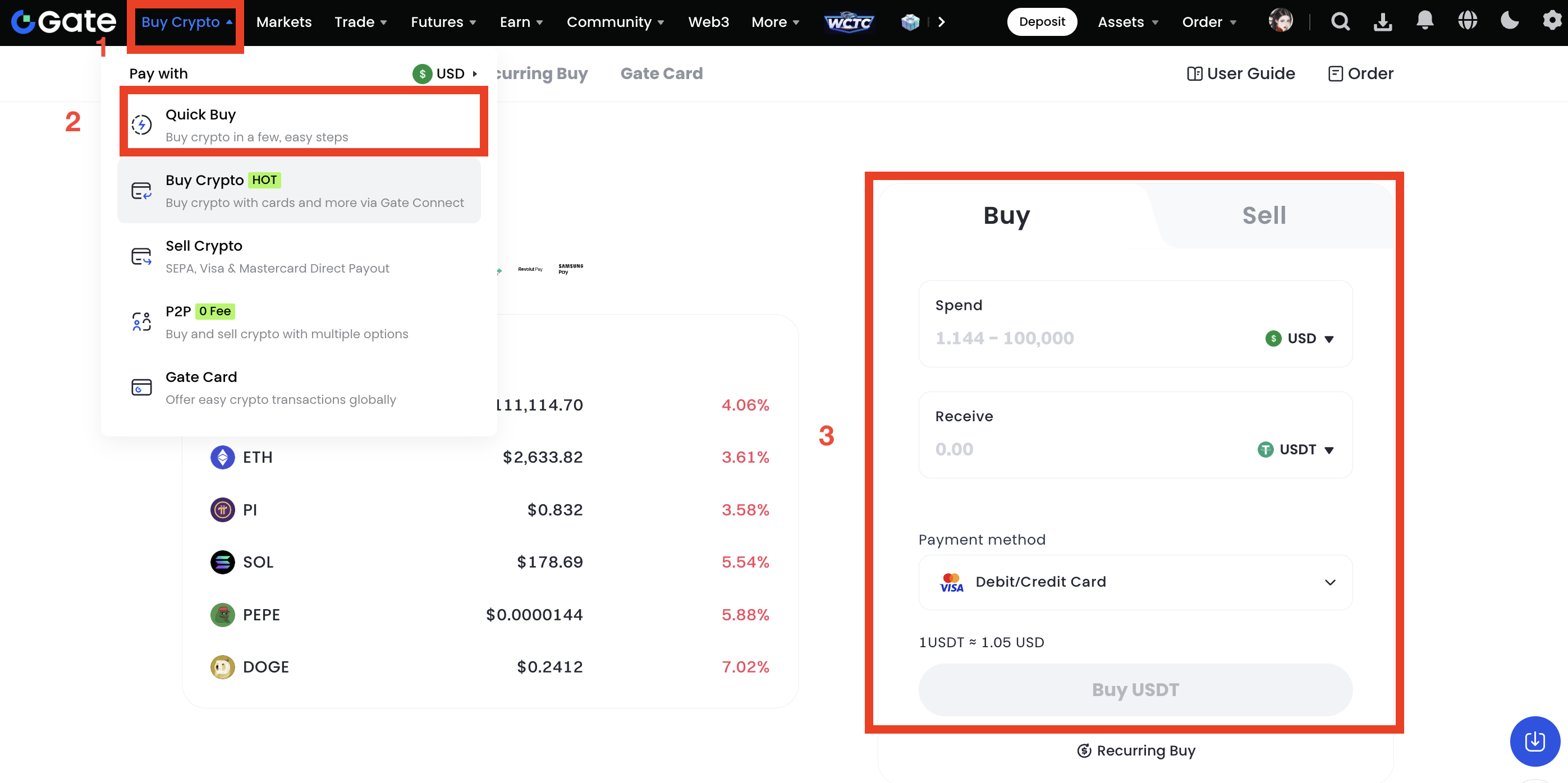Viewport: 1568px width, 783px height.
Task: Open the User Guide link
Action: click(x=1240, y=73)
